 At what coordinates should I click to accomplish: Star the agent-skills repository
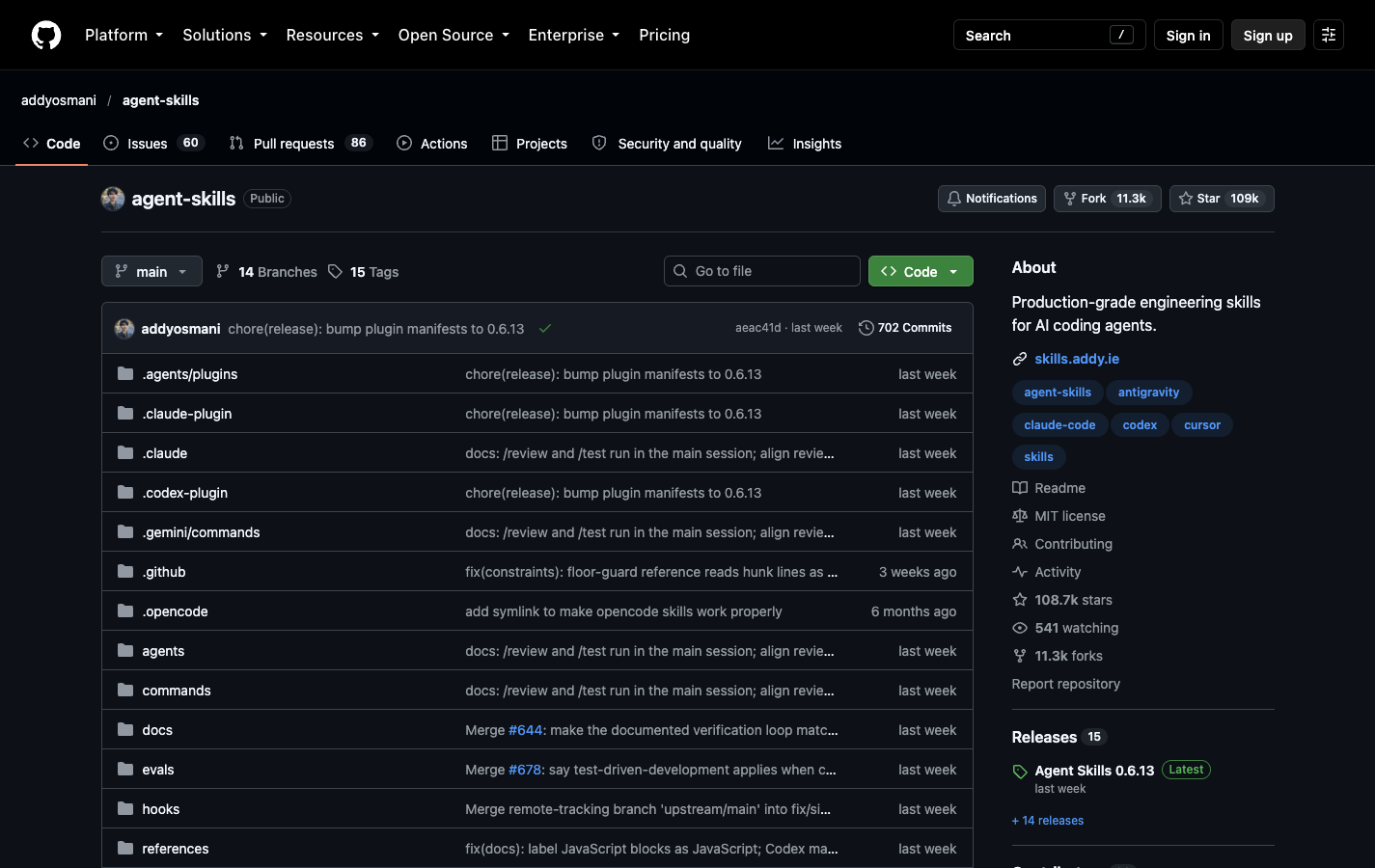(1222, 199)
